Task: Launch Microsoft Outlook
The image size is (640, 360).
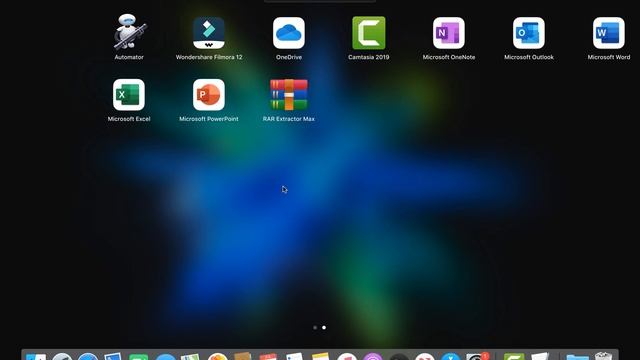Action: coord(529,33)
